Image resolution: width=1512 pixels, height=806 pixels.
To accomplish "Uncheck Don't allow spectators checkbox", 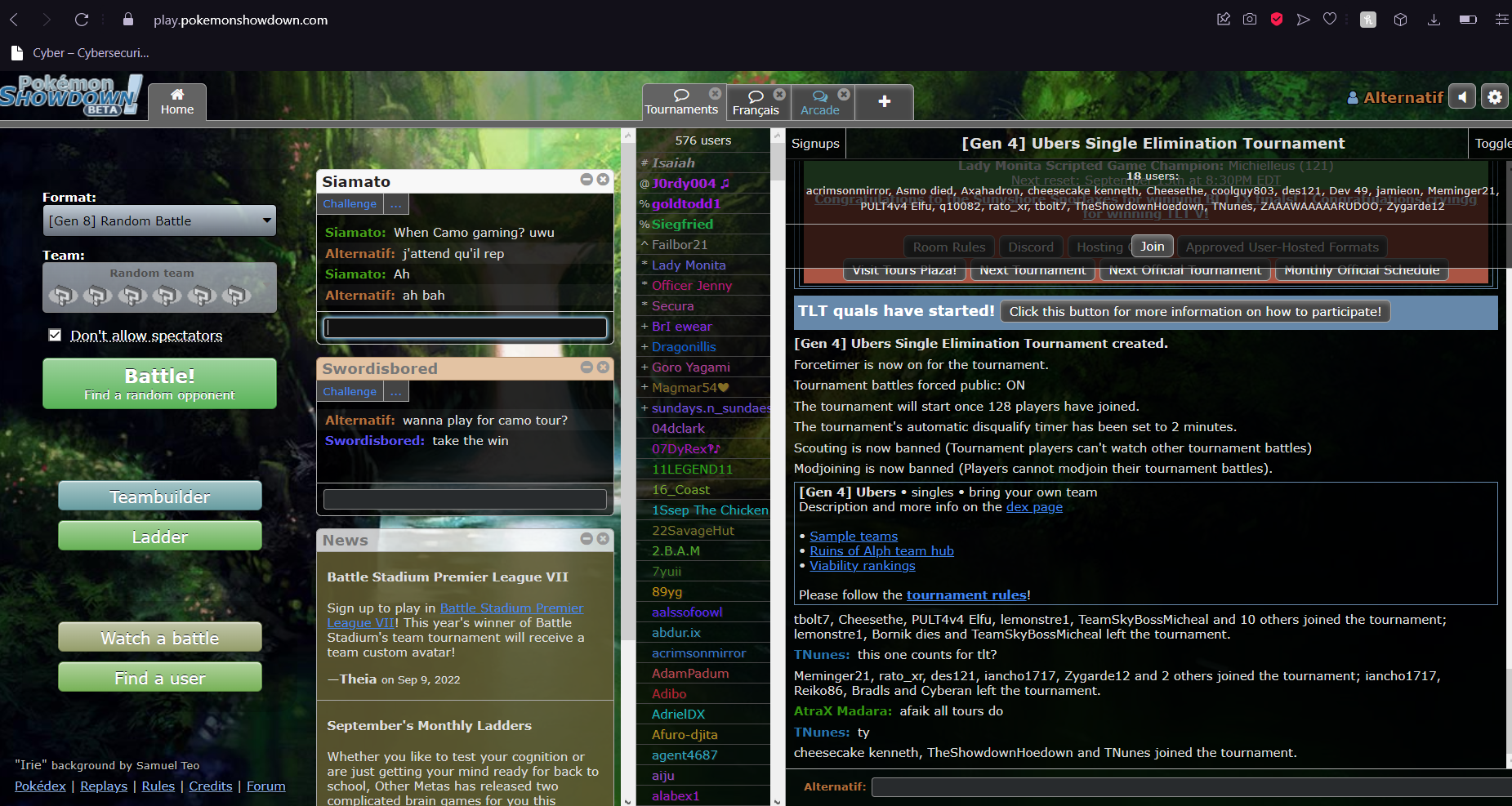I will (55, 335).
